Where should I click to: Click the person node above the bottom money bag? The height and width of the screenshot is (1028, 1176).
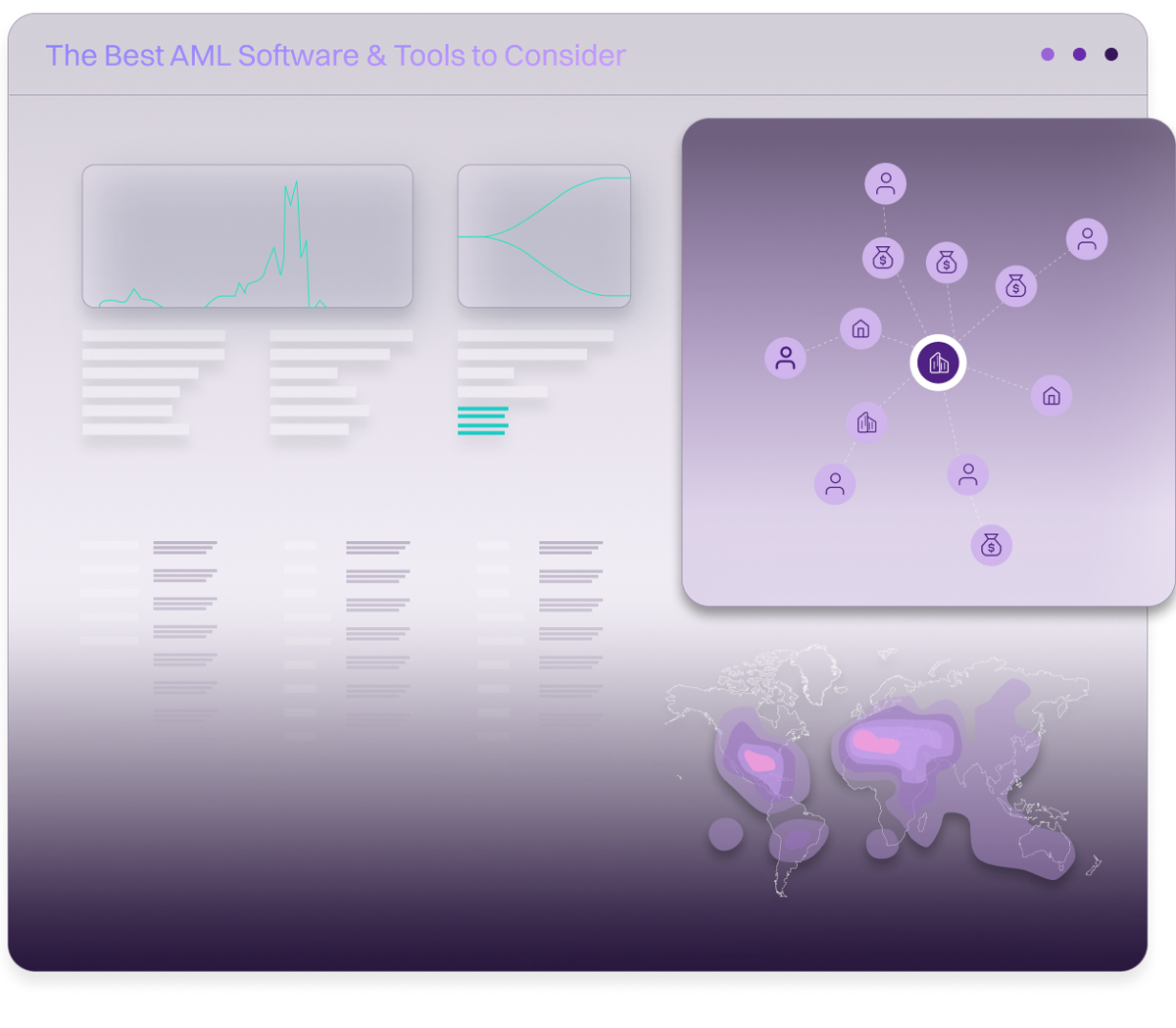click(968, 474)
